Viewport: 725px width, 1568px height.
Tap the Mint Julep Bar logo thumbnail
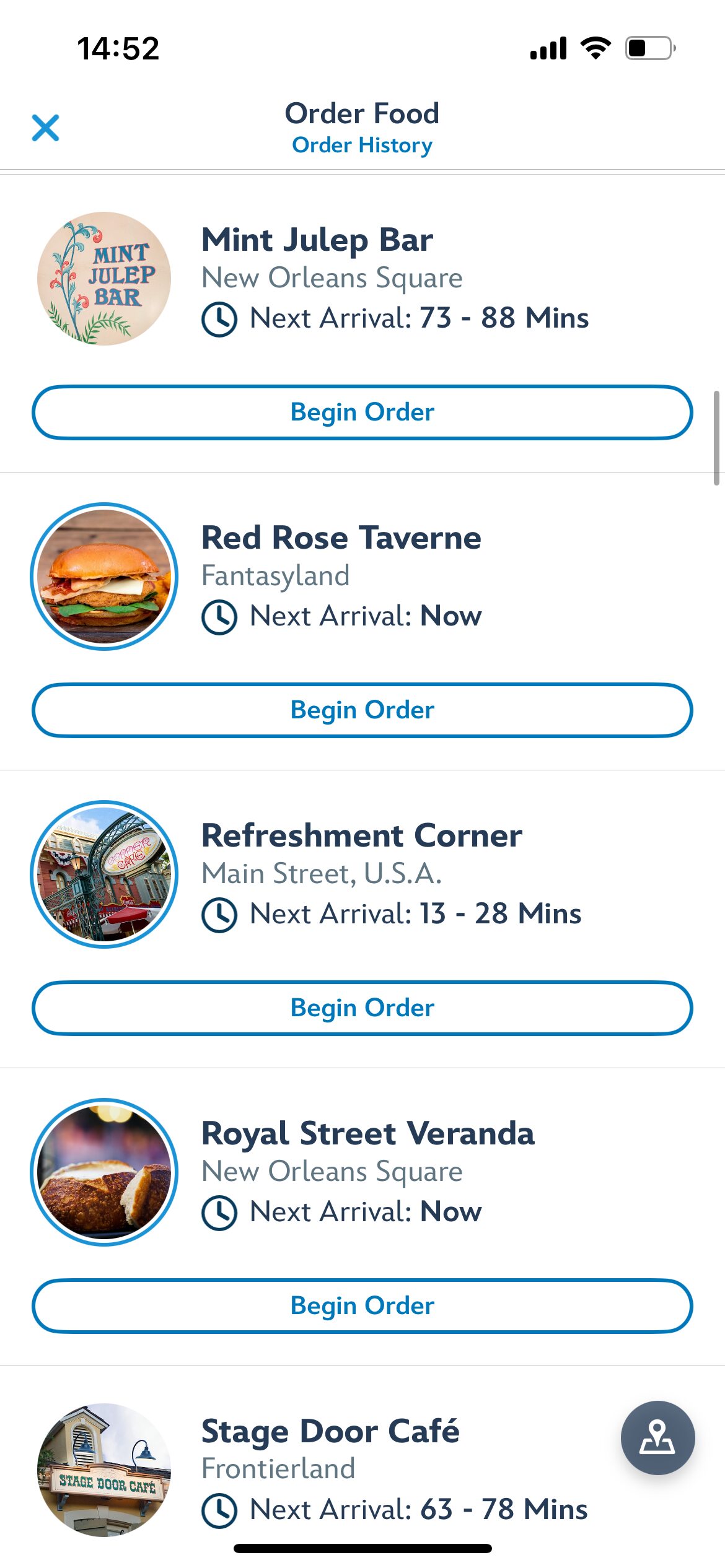[x=104, y=279]
